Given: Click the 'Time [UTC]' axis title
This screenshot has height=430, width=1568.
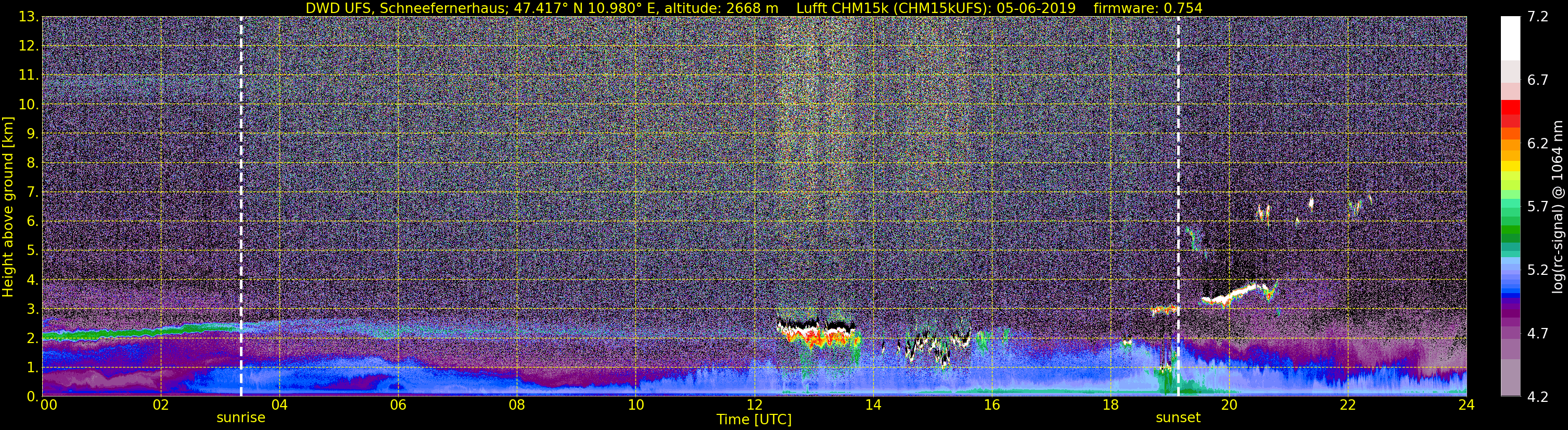Looking at the screenshot, I should click(754, 420).
